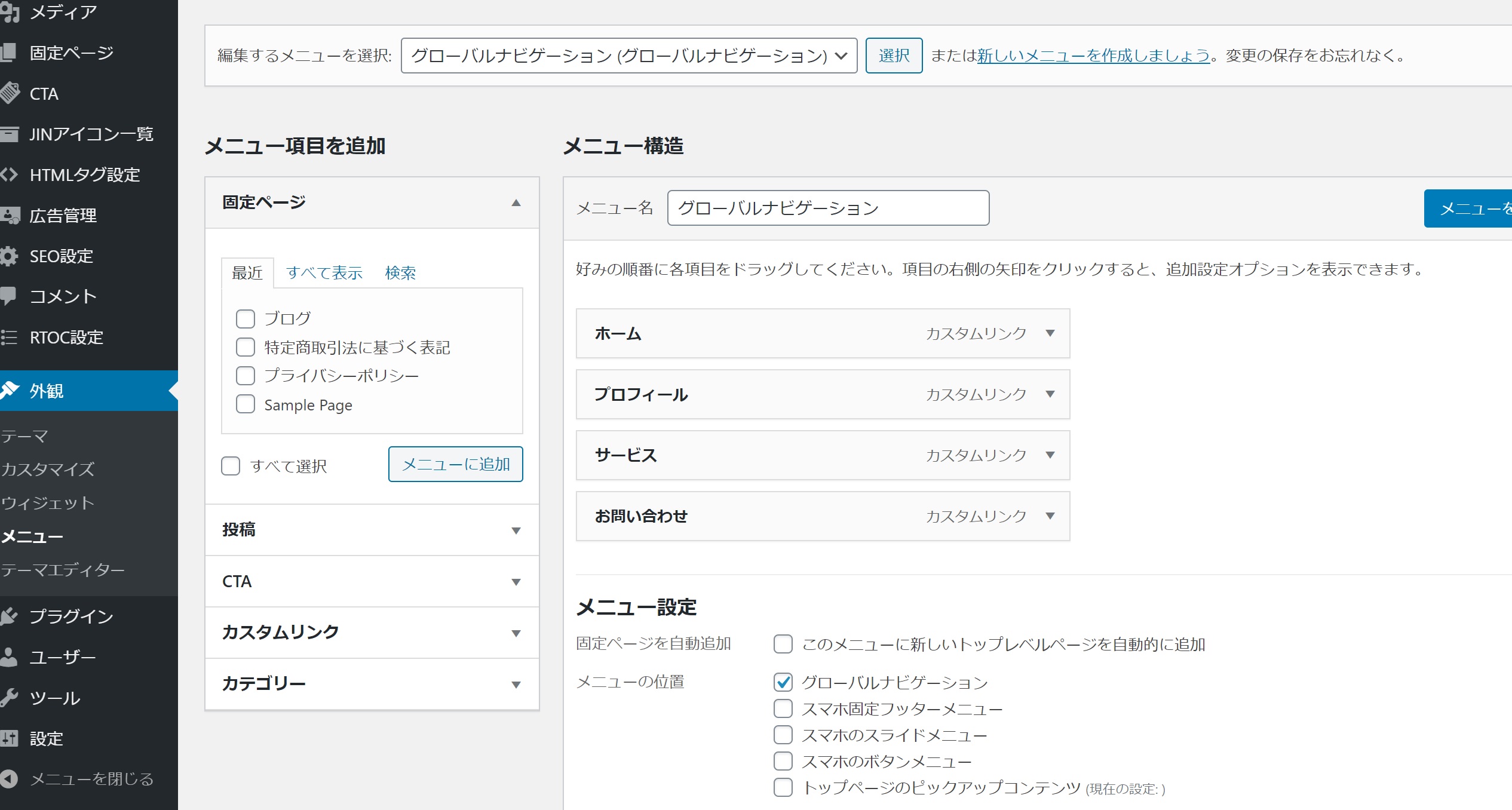Check the Sample Page checkbox
This screenshot has width=1512, height=810.
(x=246, y=404)
